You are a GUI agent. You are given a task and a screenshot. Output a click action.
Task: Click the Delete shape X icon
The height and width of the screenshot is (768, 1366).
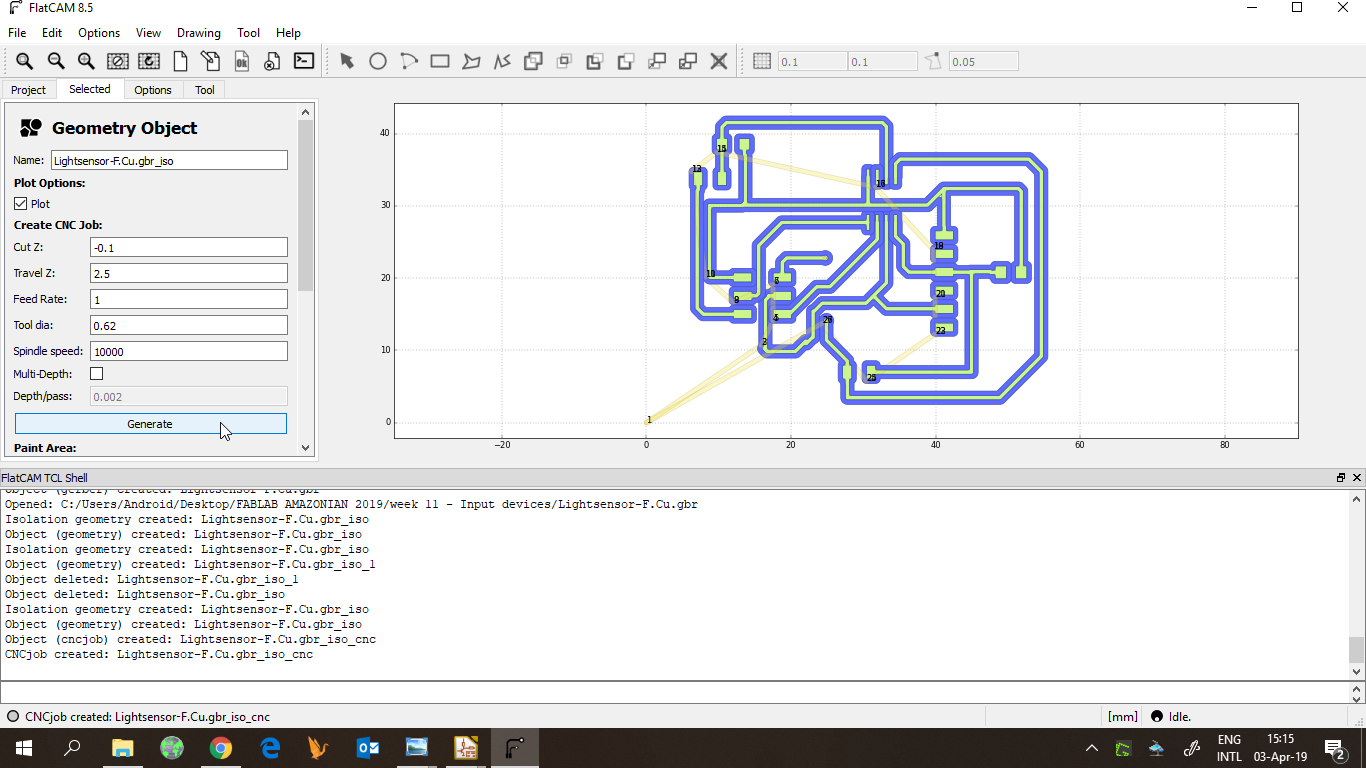click(x=719, y=61)
